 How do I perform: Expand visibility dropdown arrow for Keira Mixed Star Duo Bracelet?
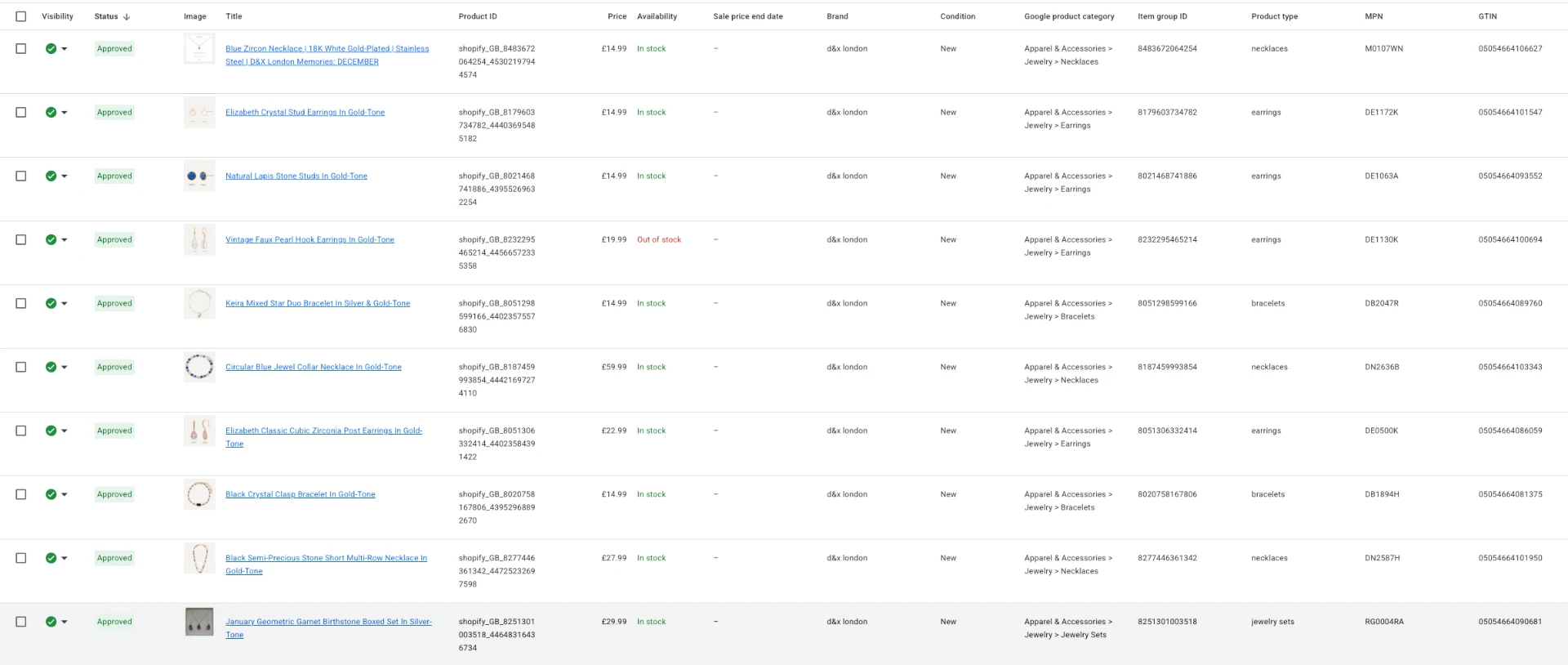tap(65, 304)
